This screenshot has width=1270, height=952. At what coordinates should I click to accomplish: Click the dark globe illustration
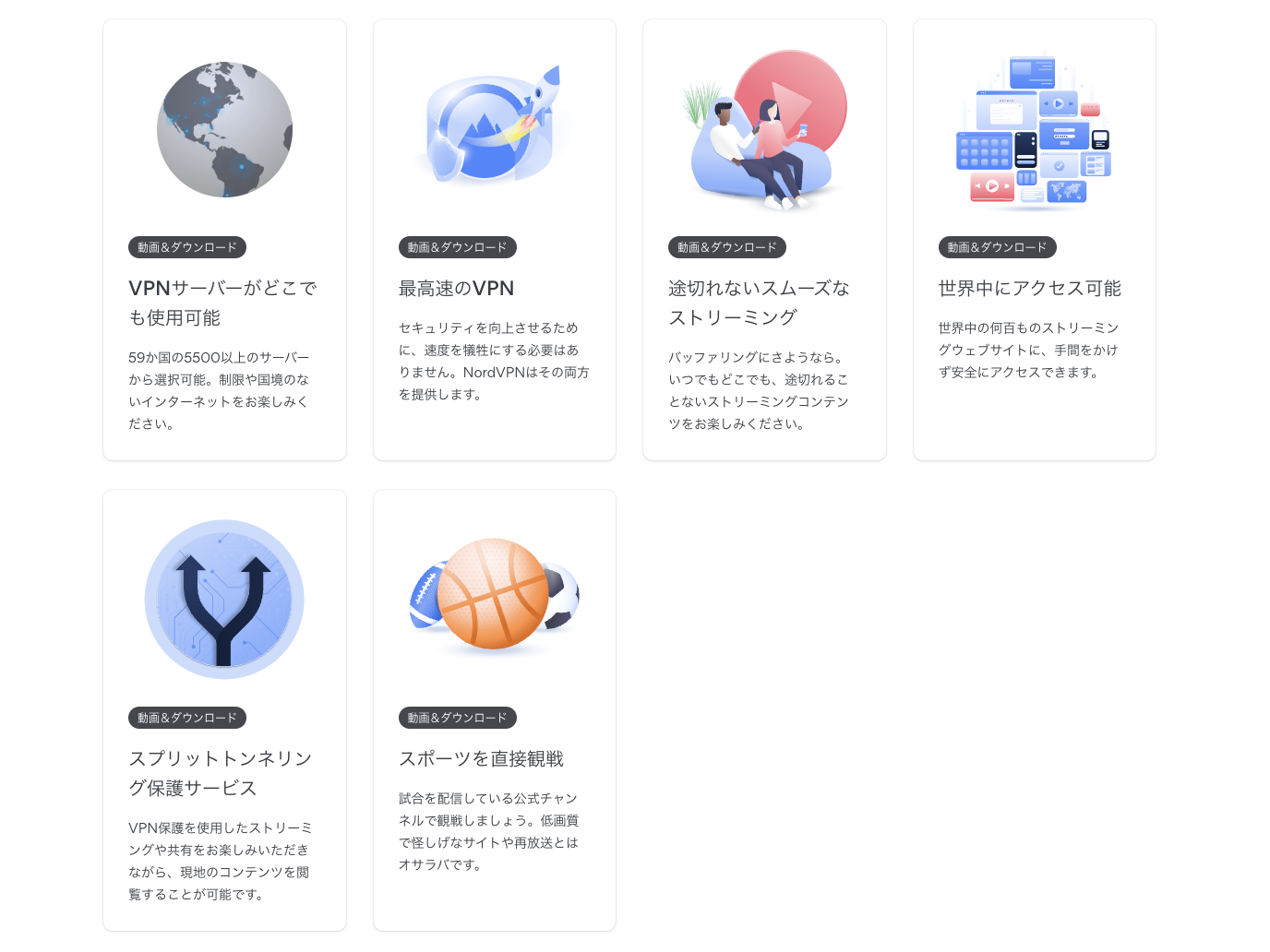point(224,129)
